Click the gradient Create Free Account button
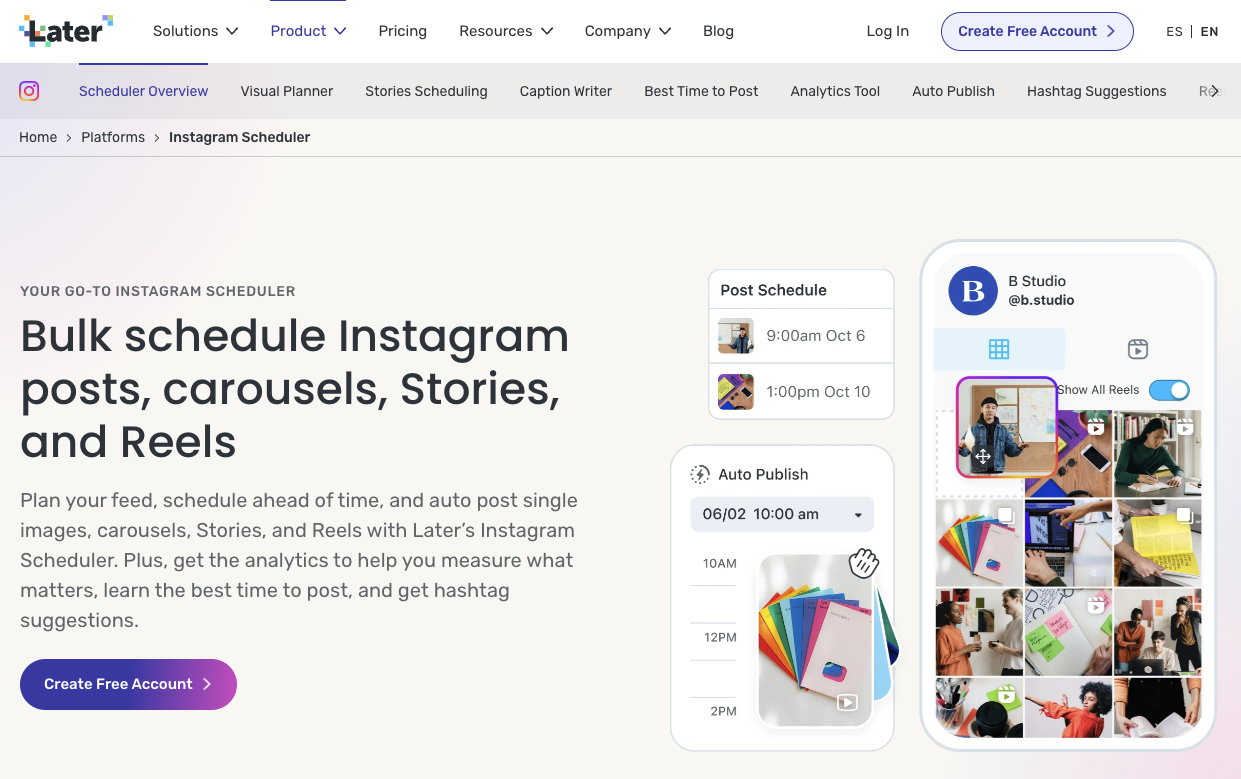This screenshot has height=779, width=1241. click(x=128, y=684)
